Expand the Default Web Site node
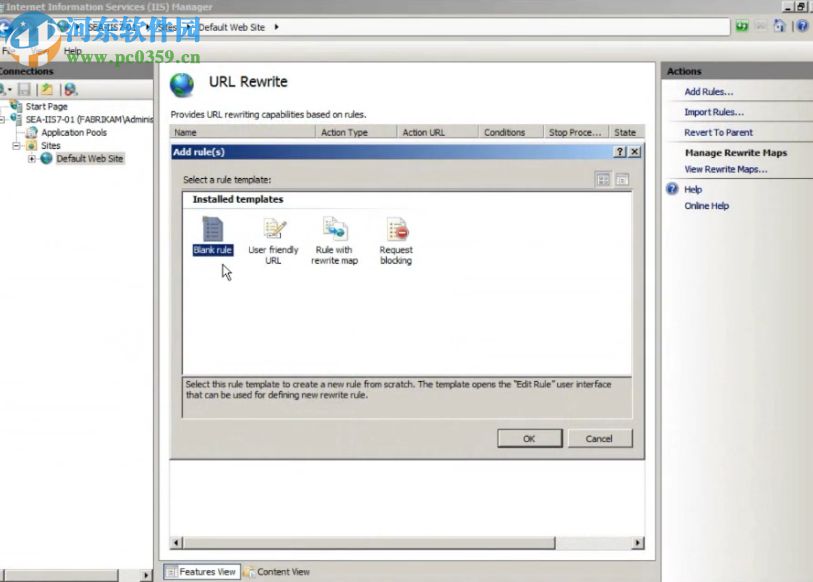This screenshot has height=582, width=813. [31, 158]
